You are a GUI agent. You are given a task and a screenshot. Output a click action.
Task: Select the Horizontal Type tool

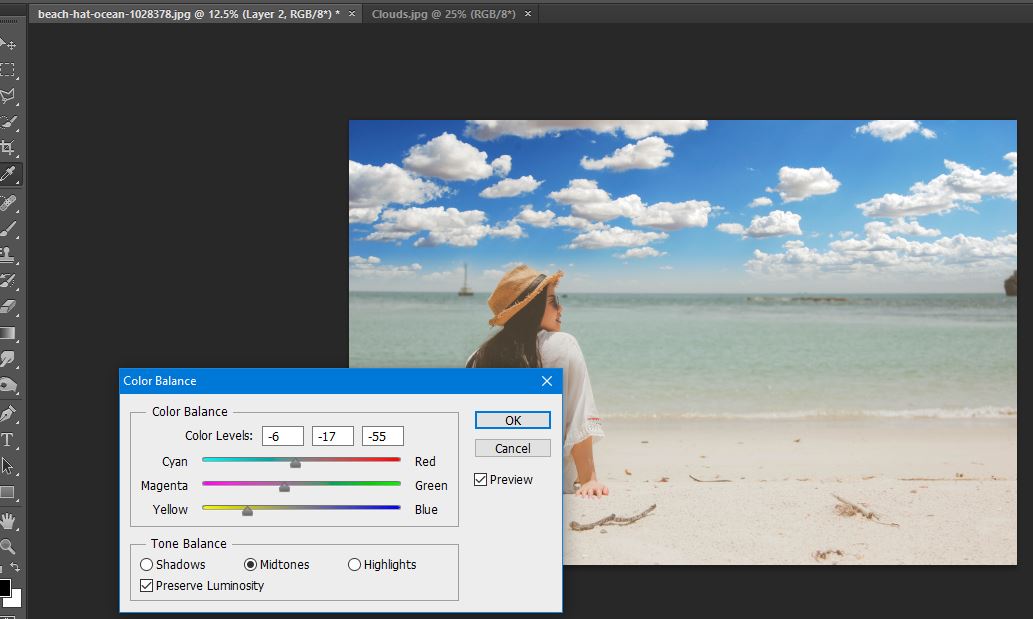pos(8,440)
